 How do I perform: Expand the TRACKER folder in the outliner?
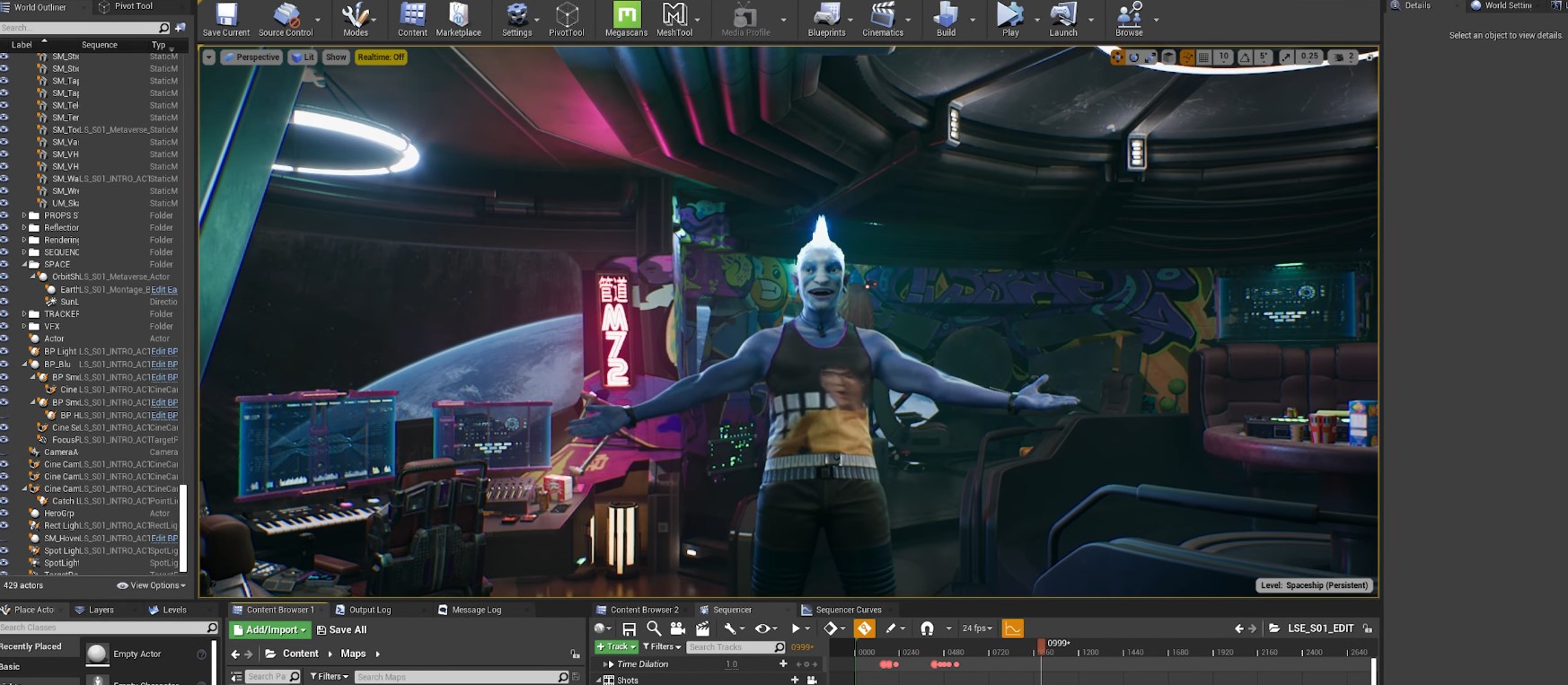point(24,314)
